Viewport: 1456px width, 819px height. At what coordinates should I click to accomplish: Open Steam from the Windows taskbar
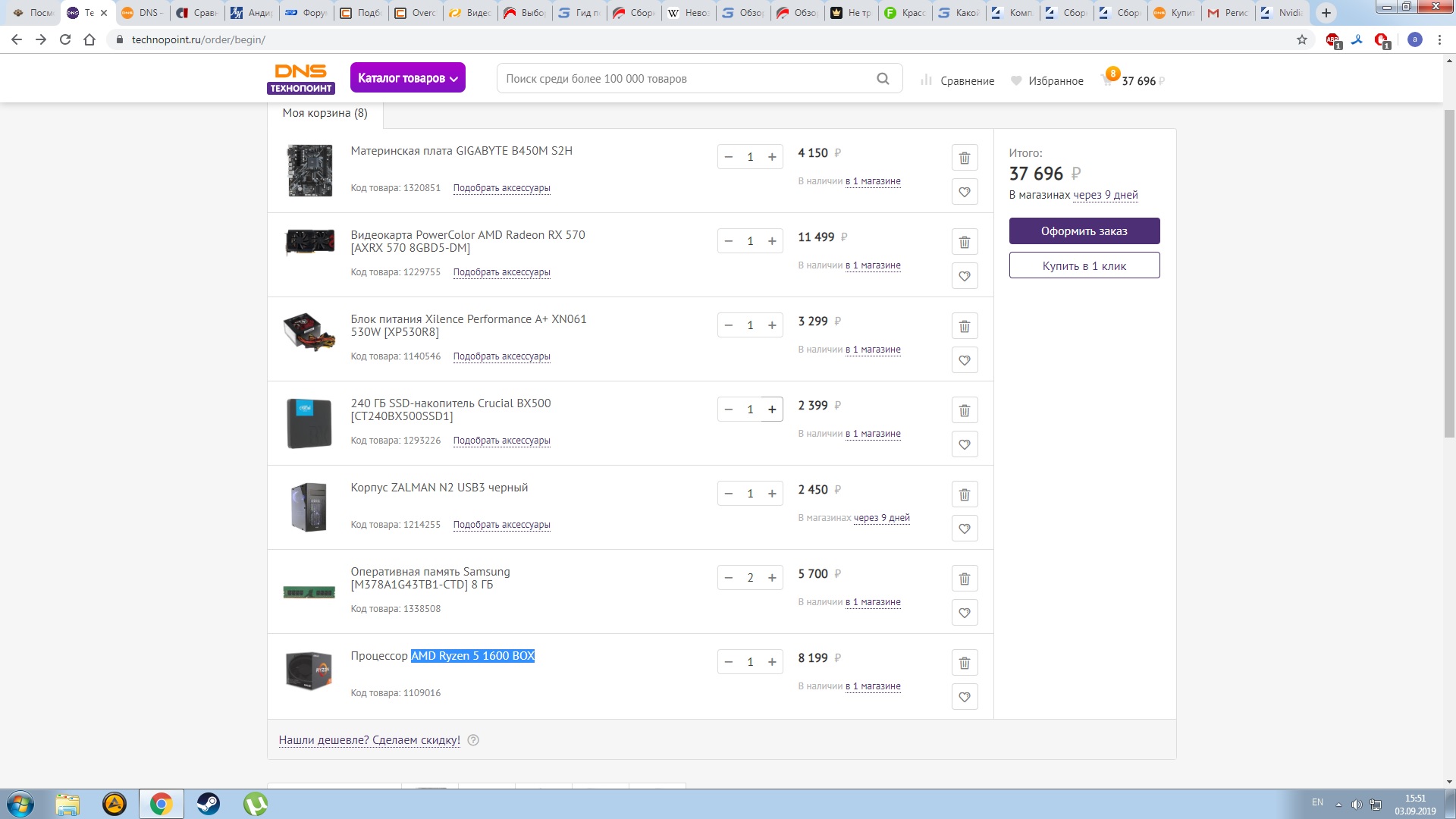[208, 804]
